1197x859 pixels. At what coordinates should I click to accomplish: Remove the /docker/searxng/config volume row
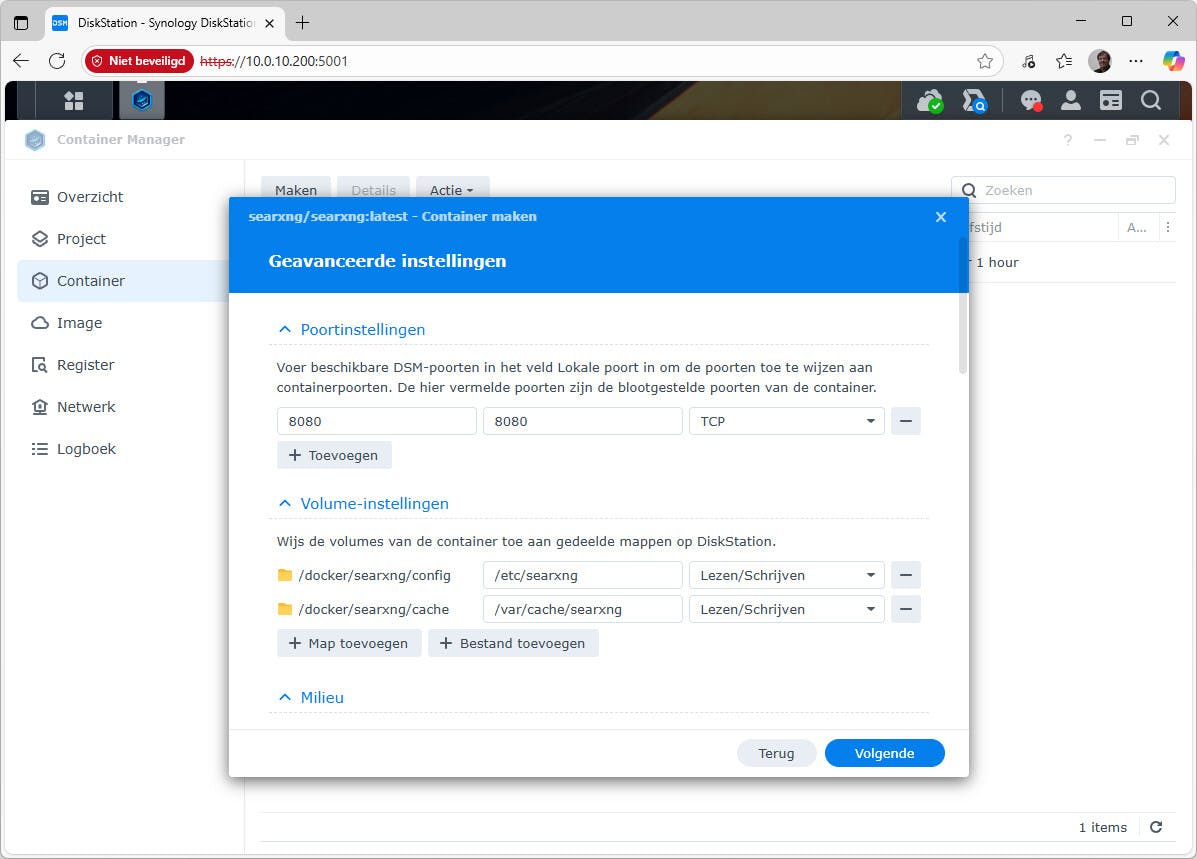coord(905,575)
